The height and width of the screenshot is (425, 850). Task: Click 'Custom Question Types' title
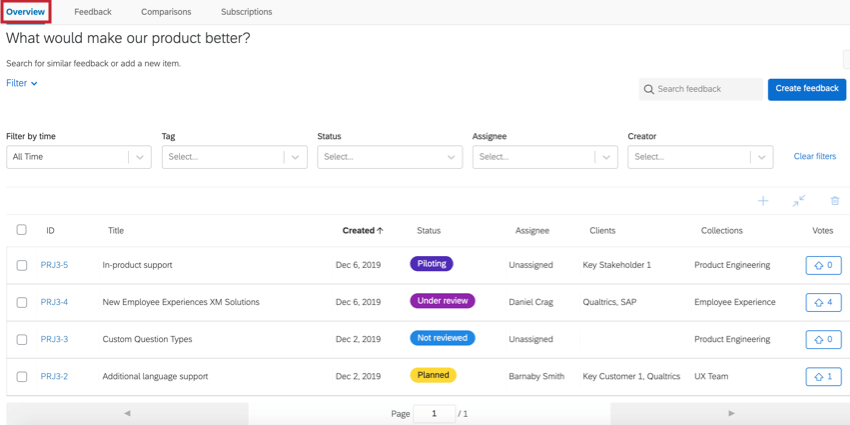coord(147,339)
